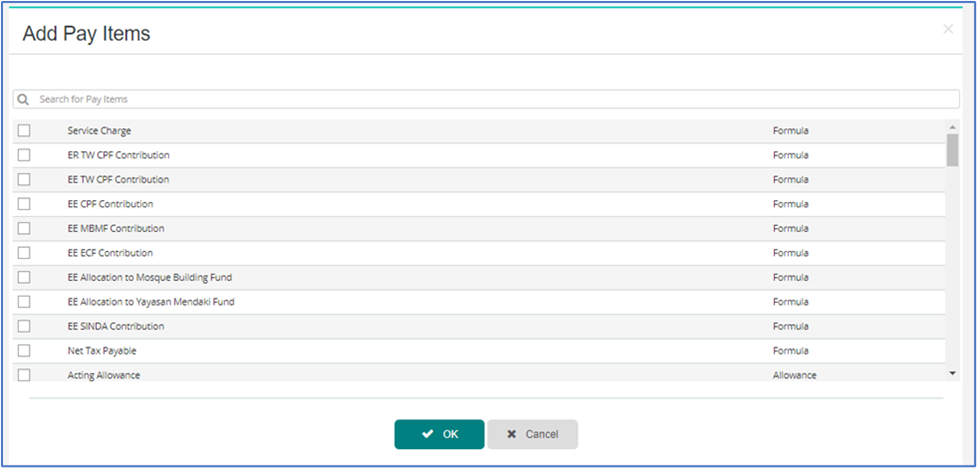977x468 pixels.
Task: Tick EE MBMF Contribution checkbox
Action: [24, 228]
